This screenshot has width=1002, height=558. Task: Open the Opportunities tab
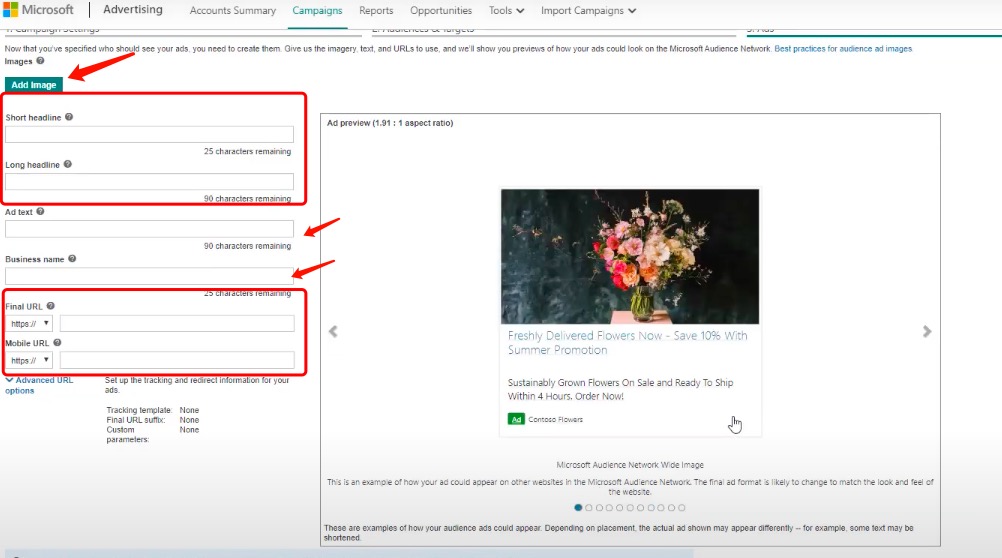pyautogui.click(x=441, y=10)
